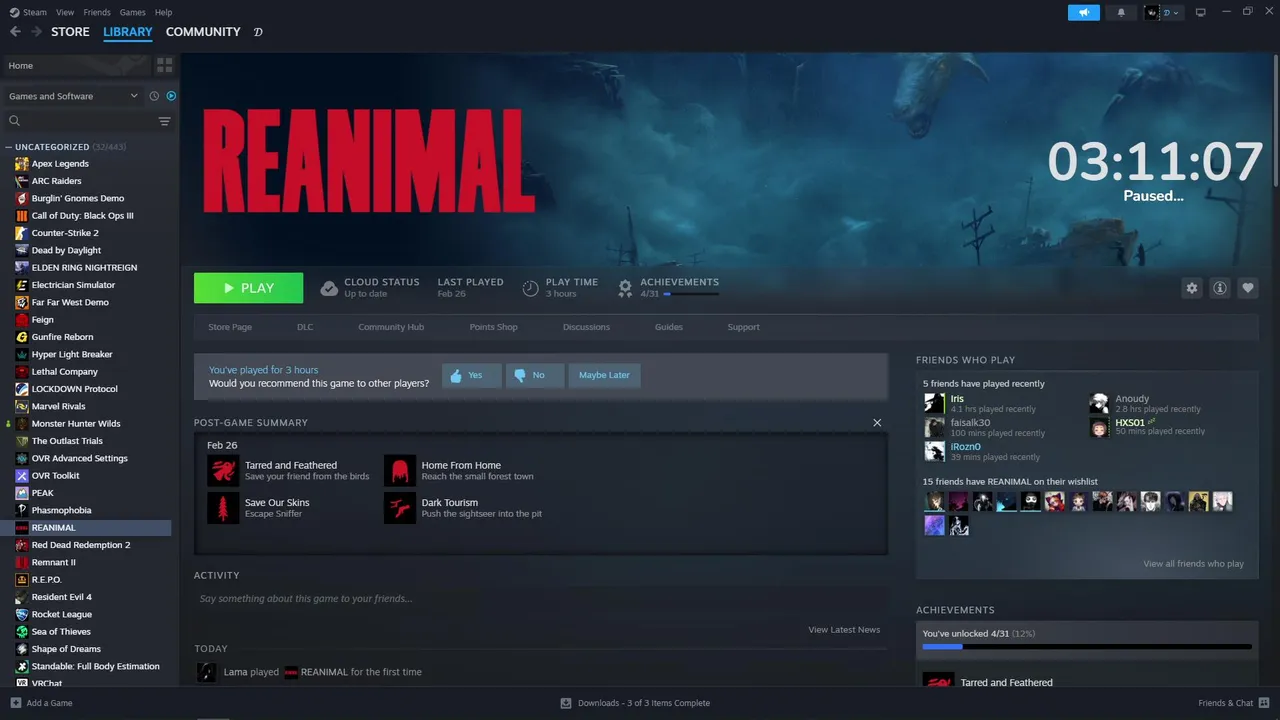The height and width of the screenshot is (720, 1280).
Task: Open the COMMUNITY tab
Action: coord(203,32)
